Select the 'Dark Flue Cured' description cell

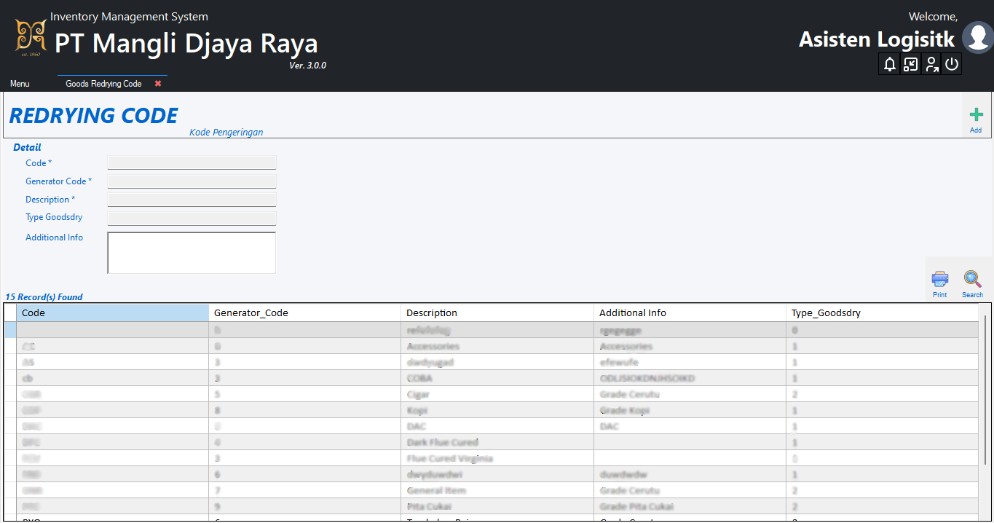coord(496,442)
